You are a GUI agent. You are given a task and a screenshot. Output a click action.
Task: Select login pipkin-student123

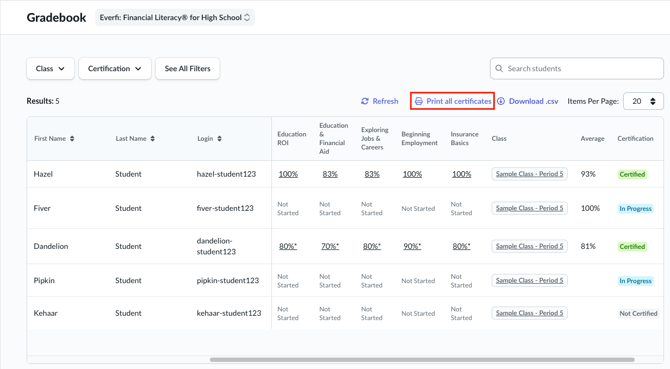[228, 280]
